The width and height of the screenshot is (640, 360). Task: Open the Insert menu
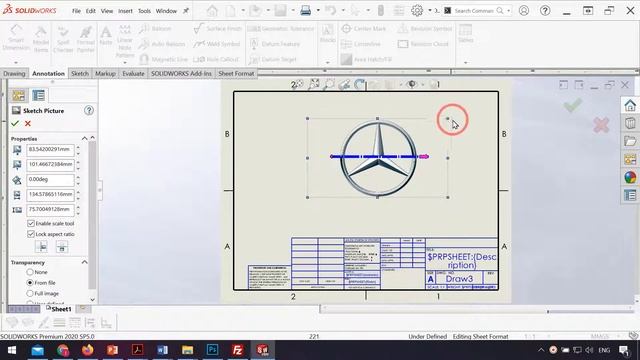pyautogui.click(x=125, y=11)
